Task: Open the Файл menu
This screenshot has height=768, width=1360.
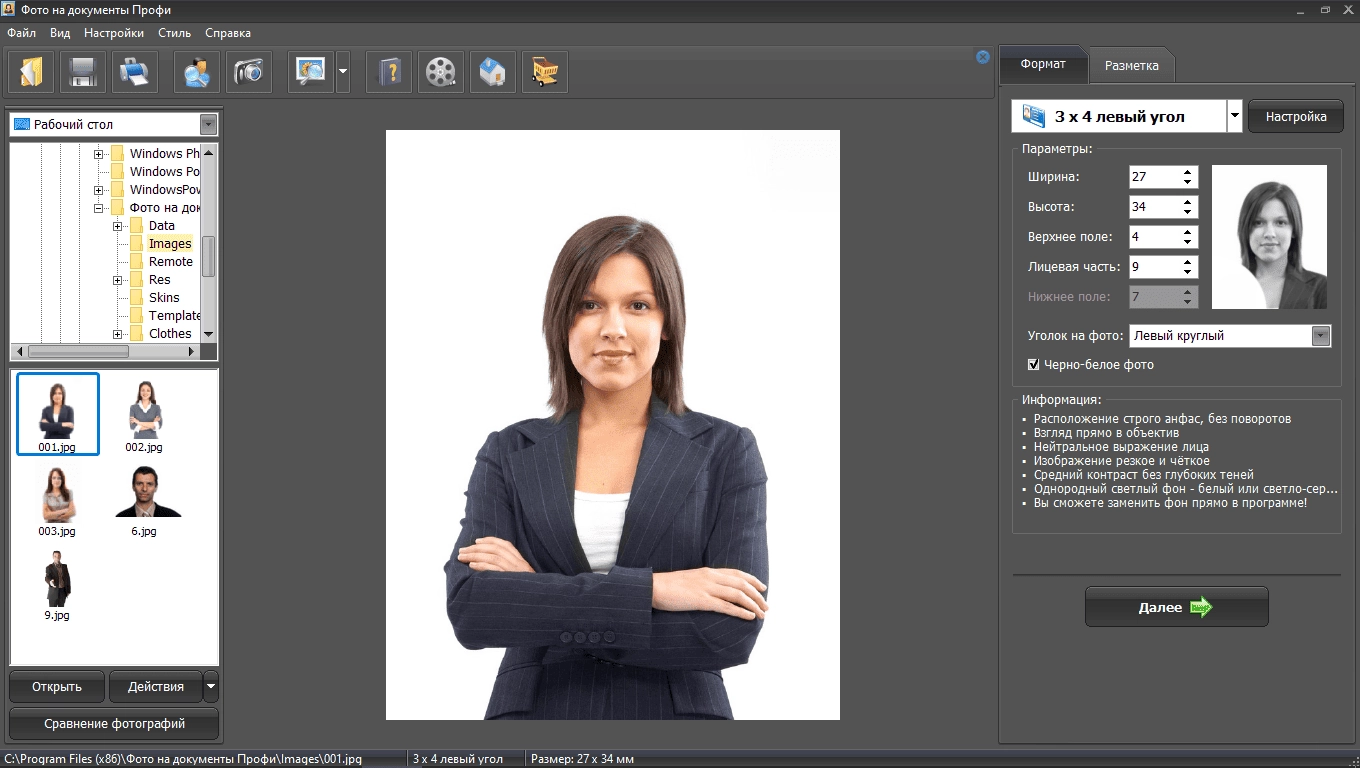Action: coord(21,33)
